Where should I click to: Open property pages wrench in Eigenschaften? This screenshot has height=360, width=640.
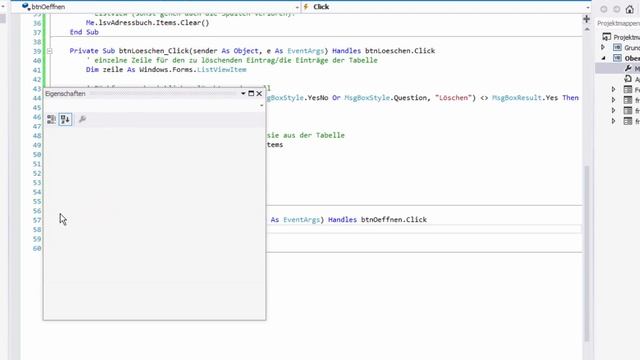(82, 119)
